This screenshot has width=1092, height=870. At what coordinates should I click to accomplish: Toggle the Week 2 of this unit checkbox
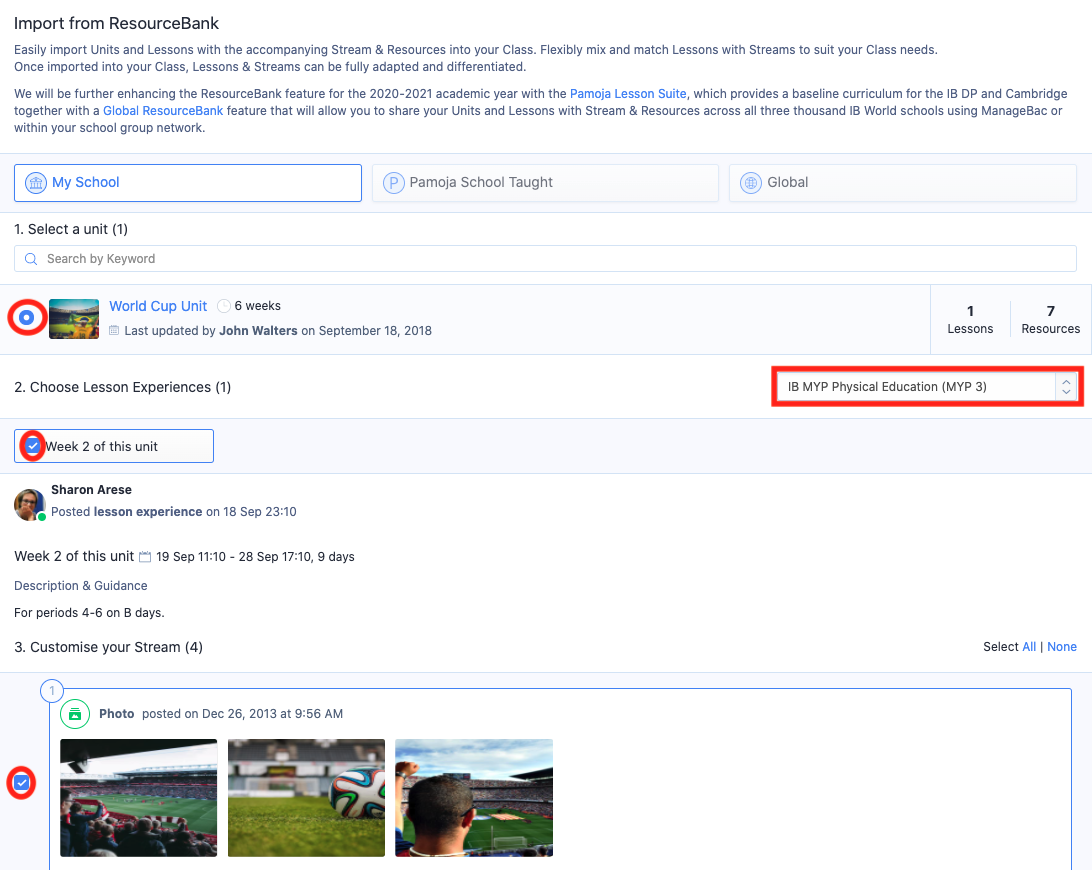33,446
